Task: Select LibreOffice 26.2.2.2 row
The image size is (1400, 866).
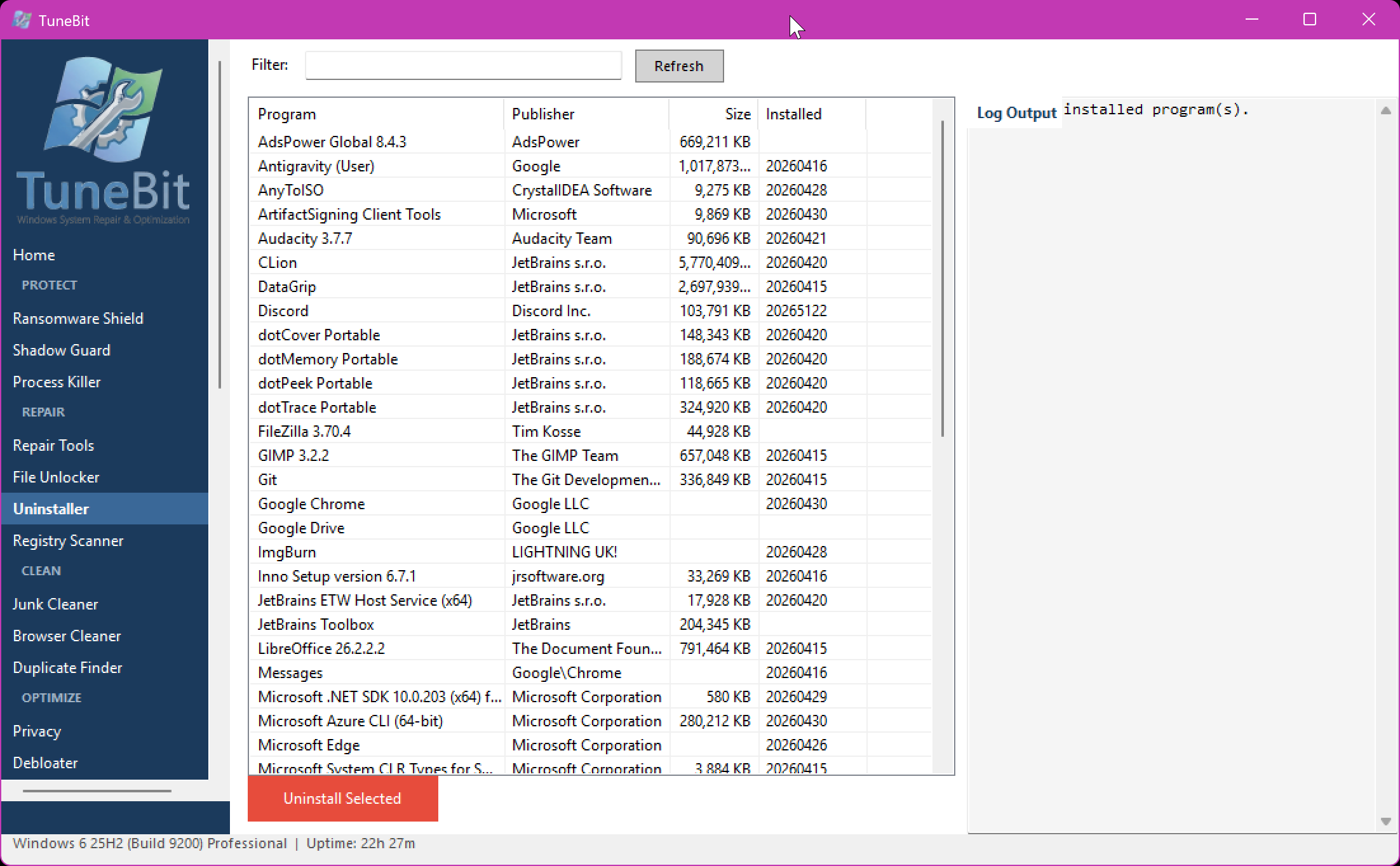Action: coord(591,648)
